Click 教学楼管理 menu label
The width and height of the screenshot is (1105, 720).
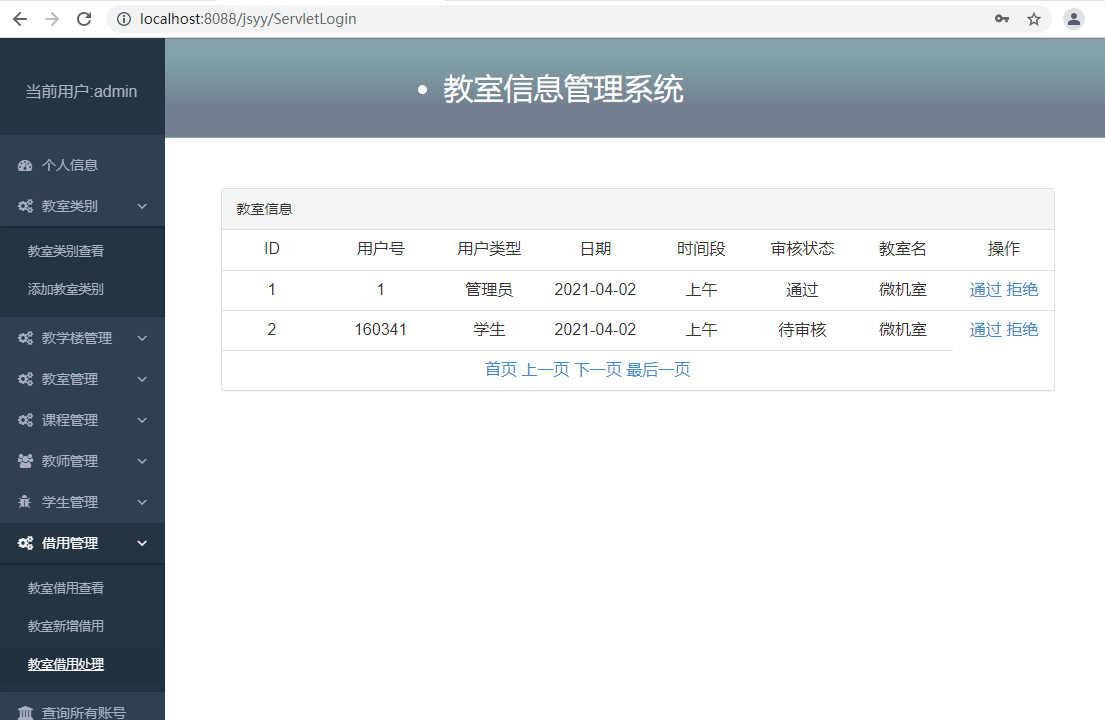(77, 338)
